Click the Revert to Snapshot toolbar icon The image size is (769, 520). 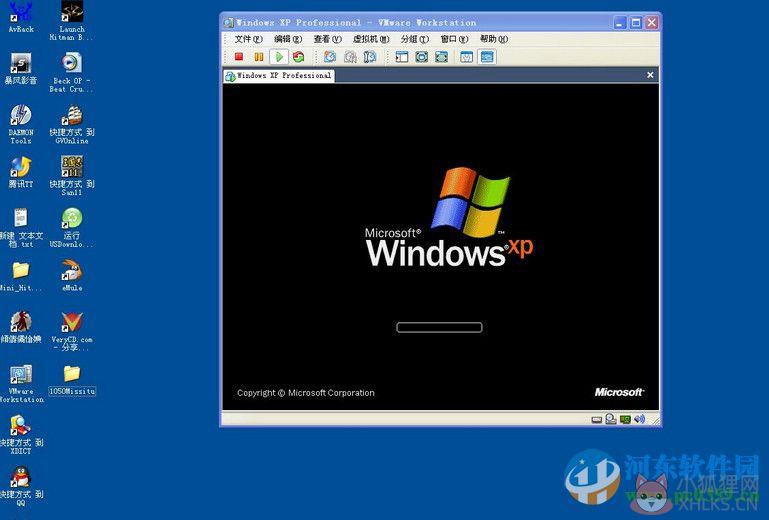tap(350, 57)
